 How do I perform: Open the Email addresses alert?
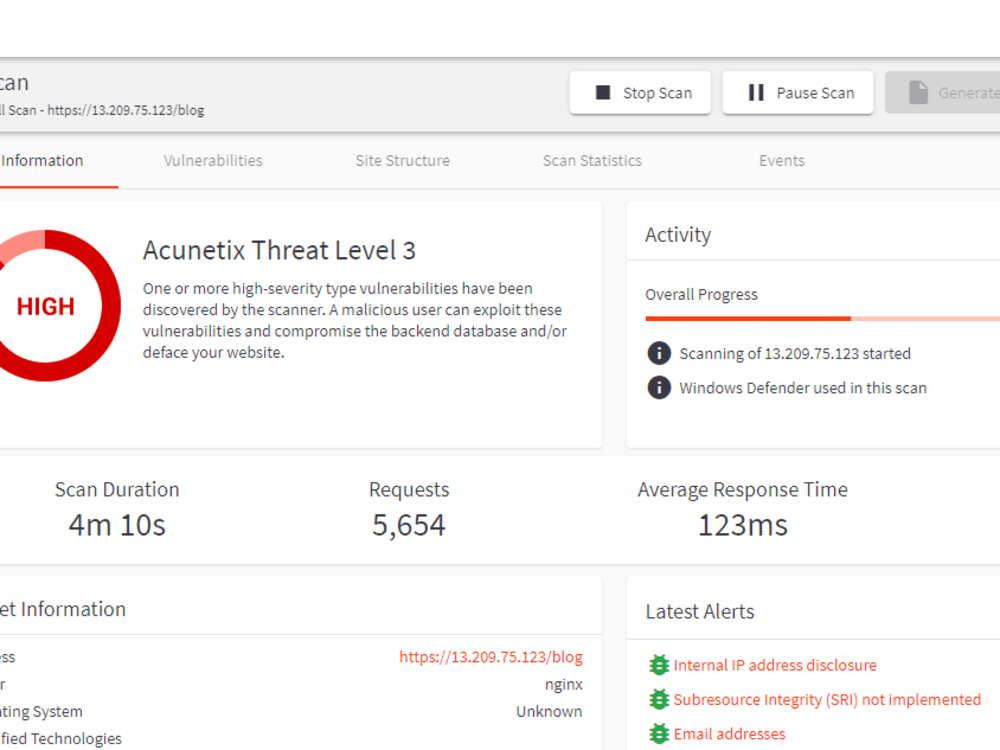click(x=730, y=734)
